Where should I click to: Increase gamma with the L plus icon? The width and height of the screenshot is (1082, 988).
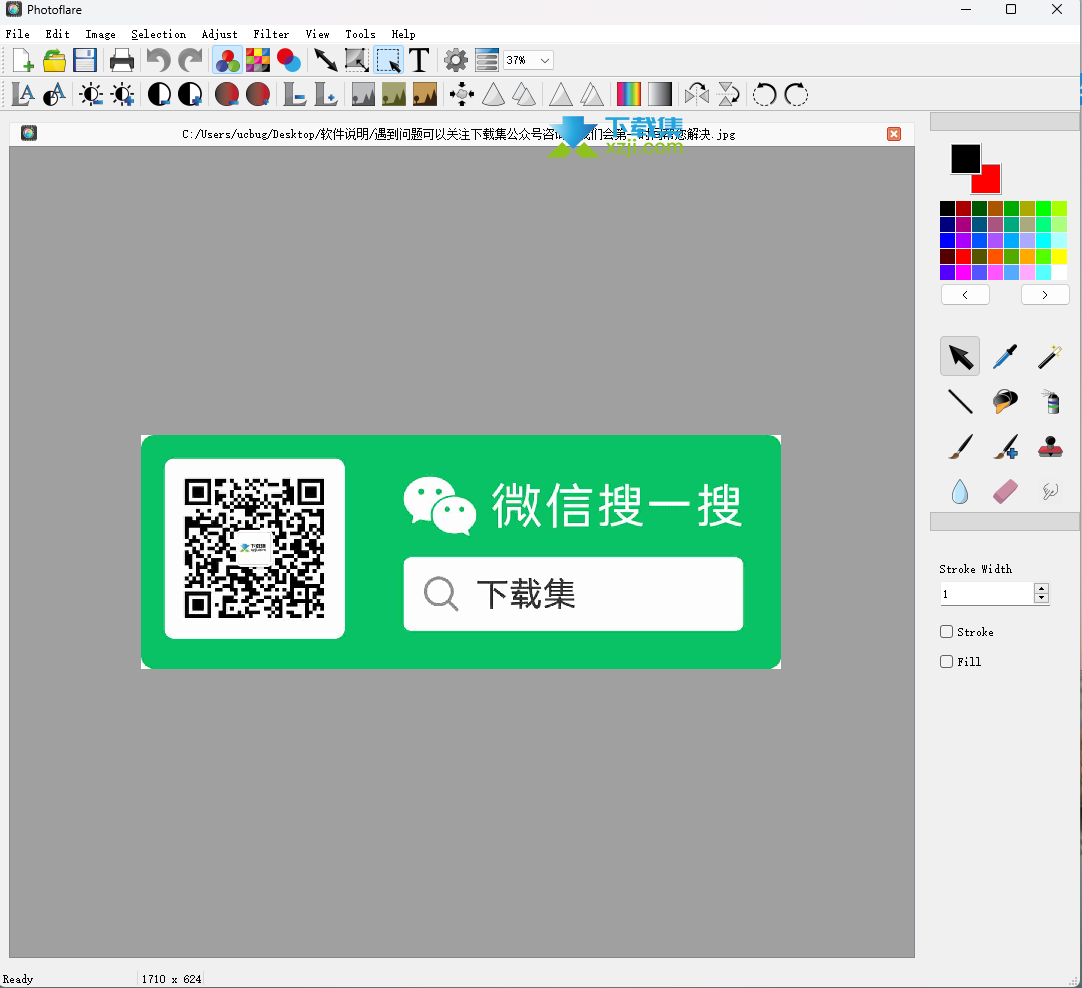click(326, 95)
